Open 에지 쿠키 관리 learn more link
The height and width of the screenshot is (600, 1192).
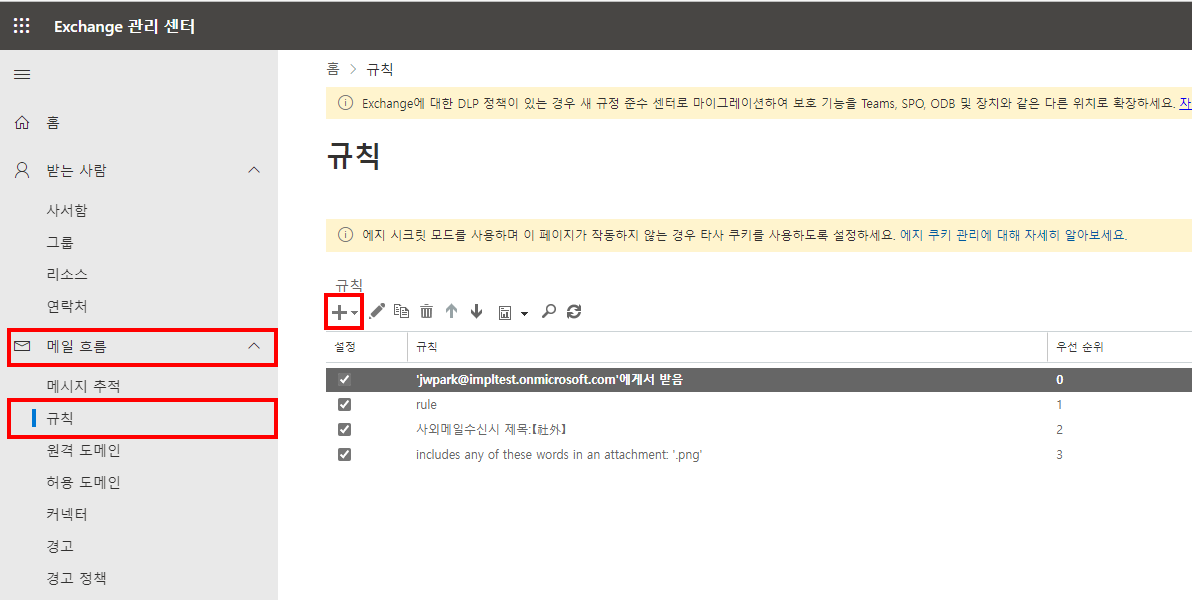coord(1013,235)
